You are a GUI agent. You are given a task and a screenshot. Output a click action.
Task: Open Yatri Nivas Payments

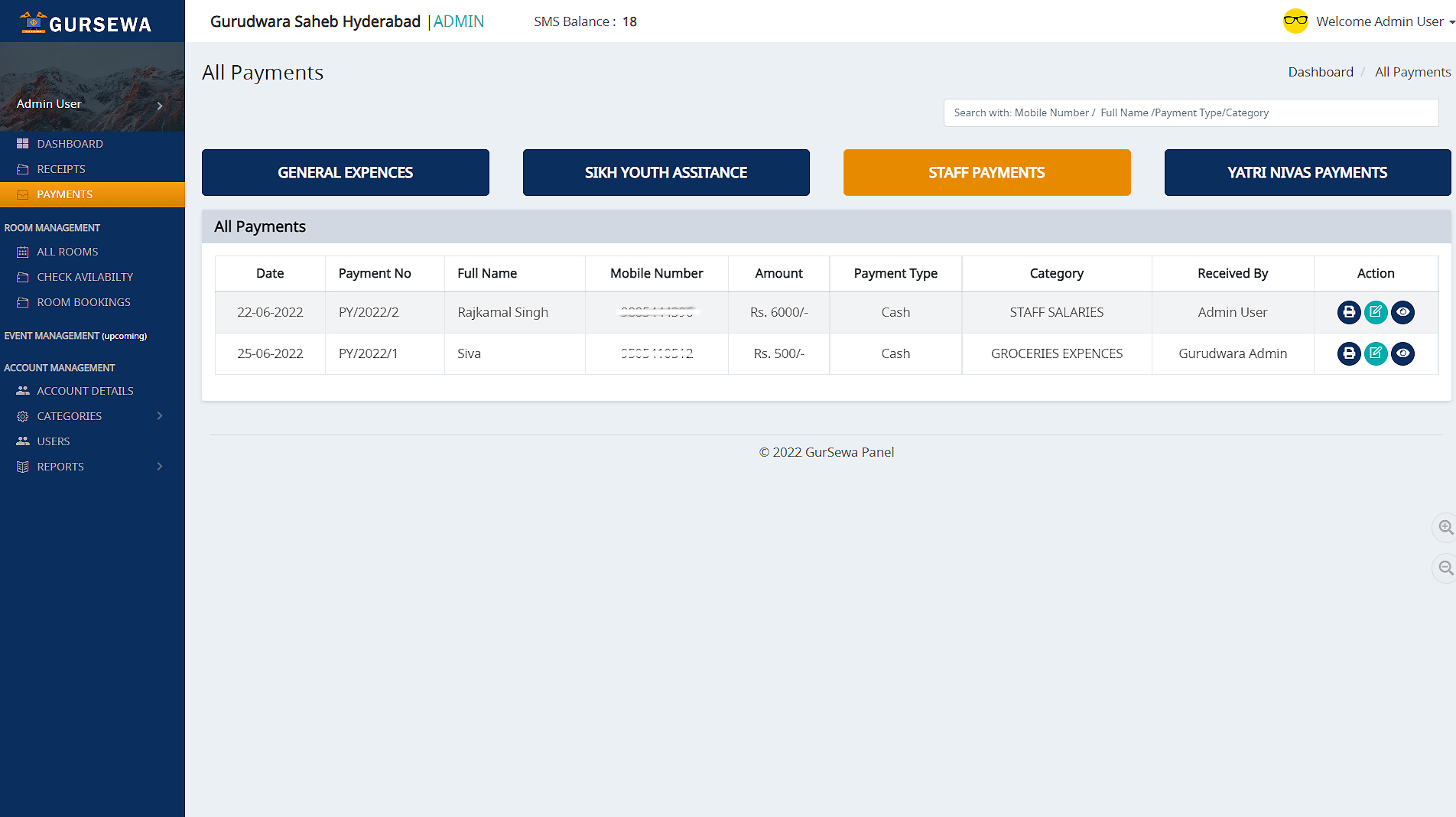point(1307,173)
